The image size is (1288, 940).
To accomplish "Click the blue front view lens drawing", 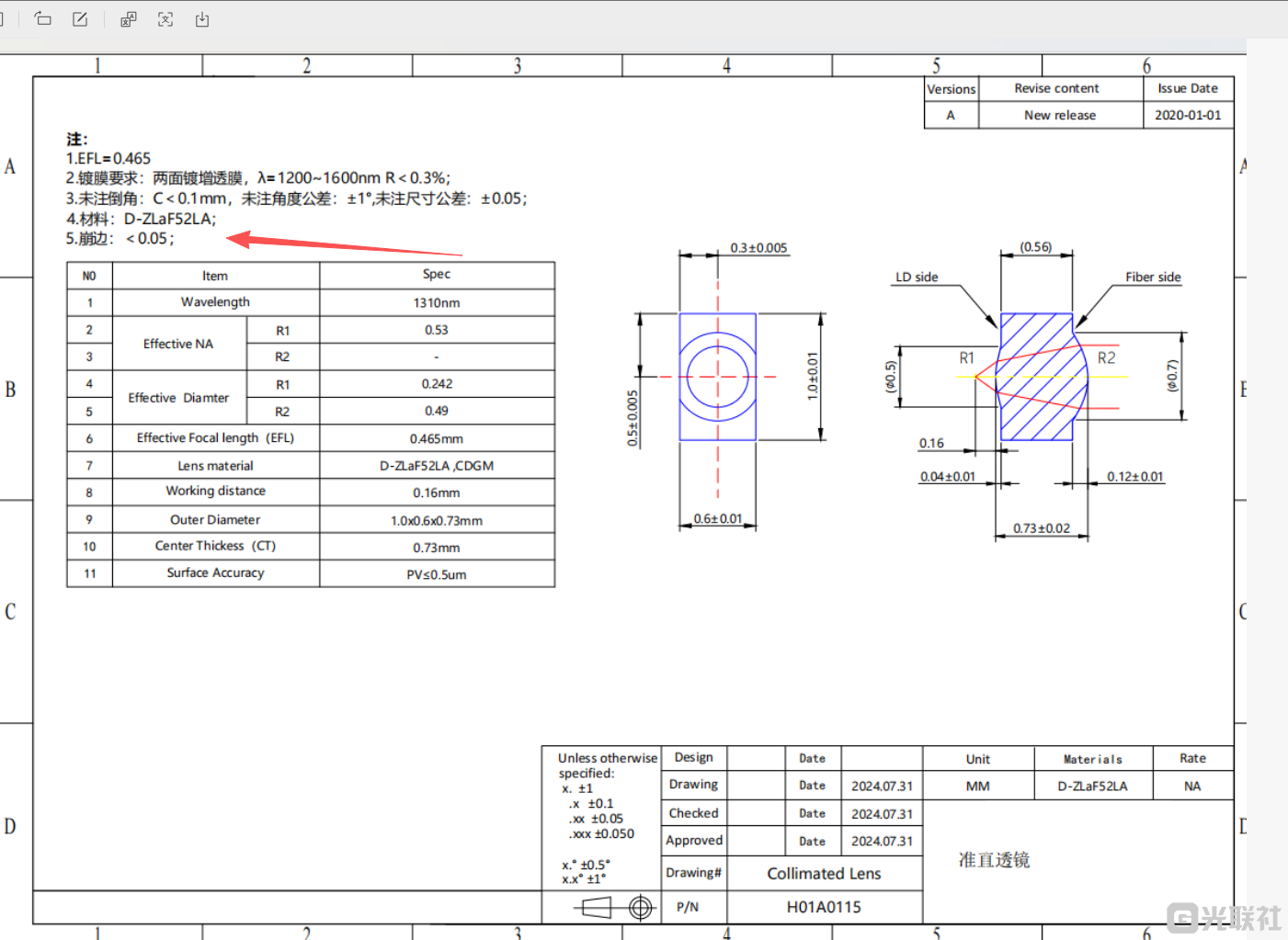I will [x=717, y=377].
